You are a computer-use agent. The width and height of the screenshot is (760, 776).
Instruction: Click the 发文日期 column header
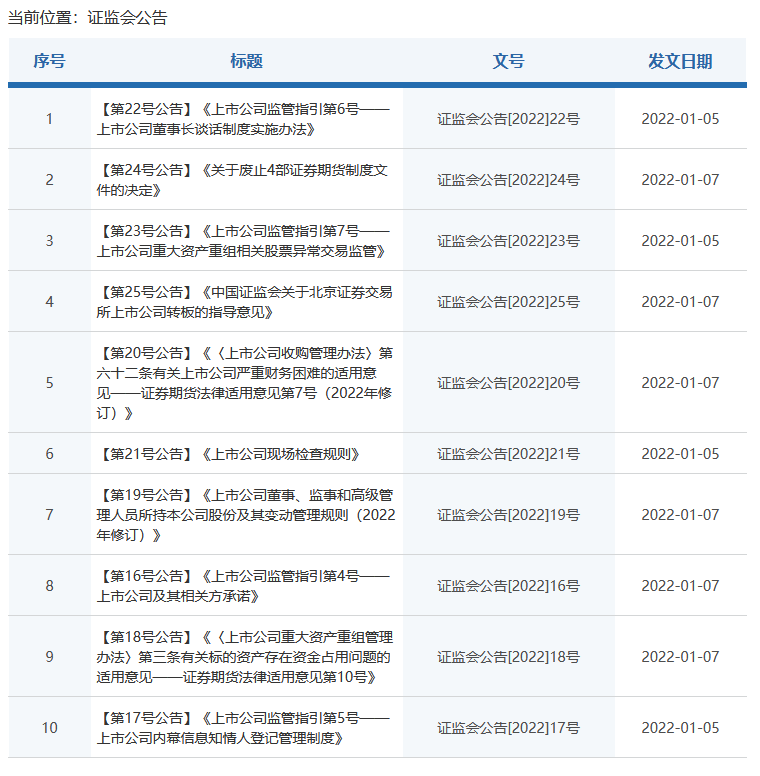pyautogui.click(x=680, y=61)
